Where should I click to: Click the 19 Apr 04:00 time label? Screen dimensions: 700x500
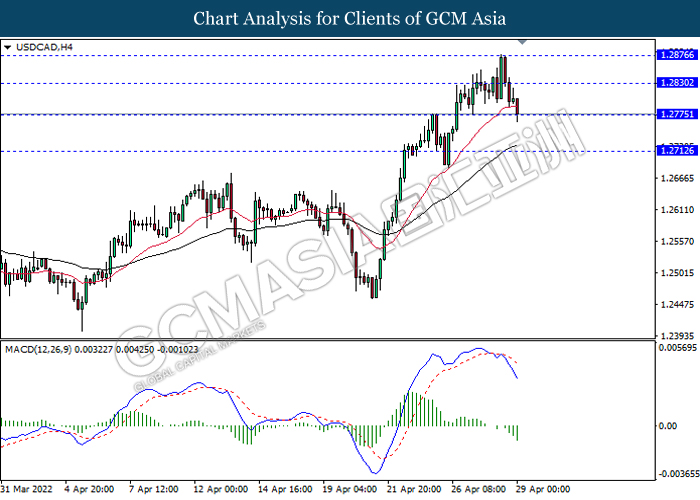pos(350,489)
